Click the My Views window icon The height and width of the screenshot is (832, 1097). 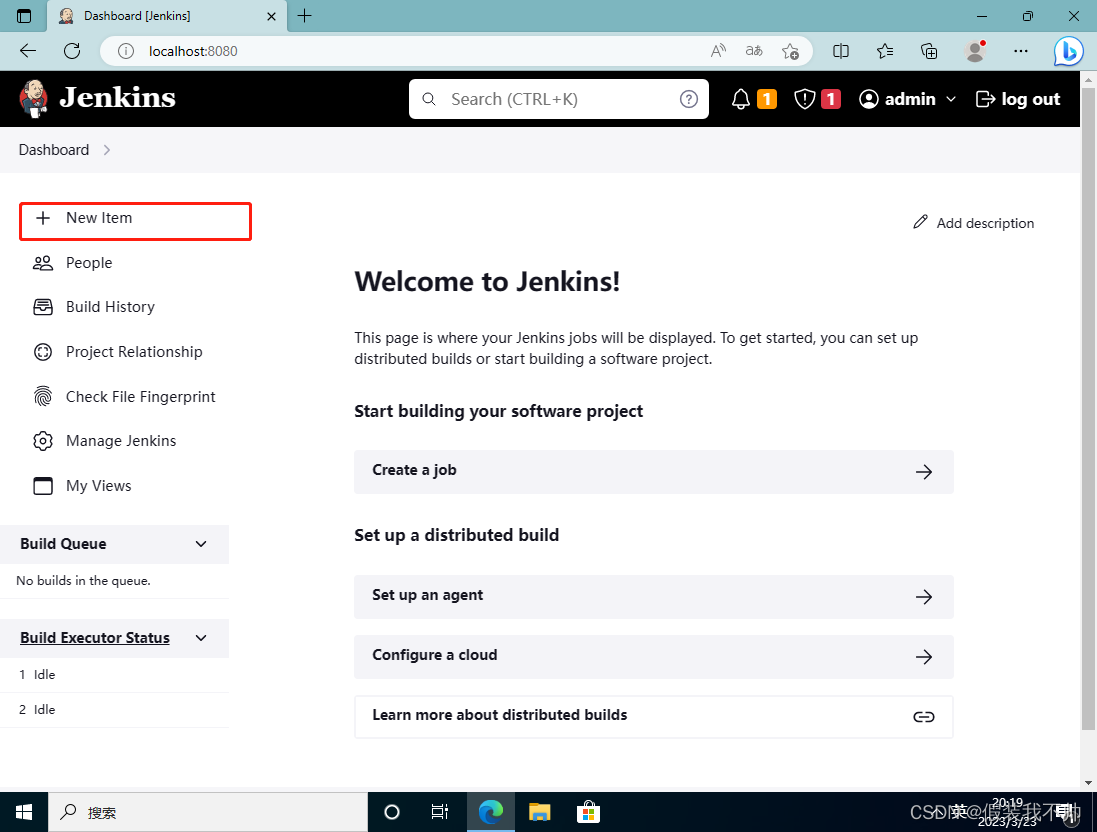click(43, 486)
